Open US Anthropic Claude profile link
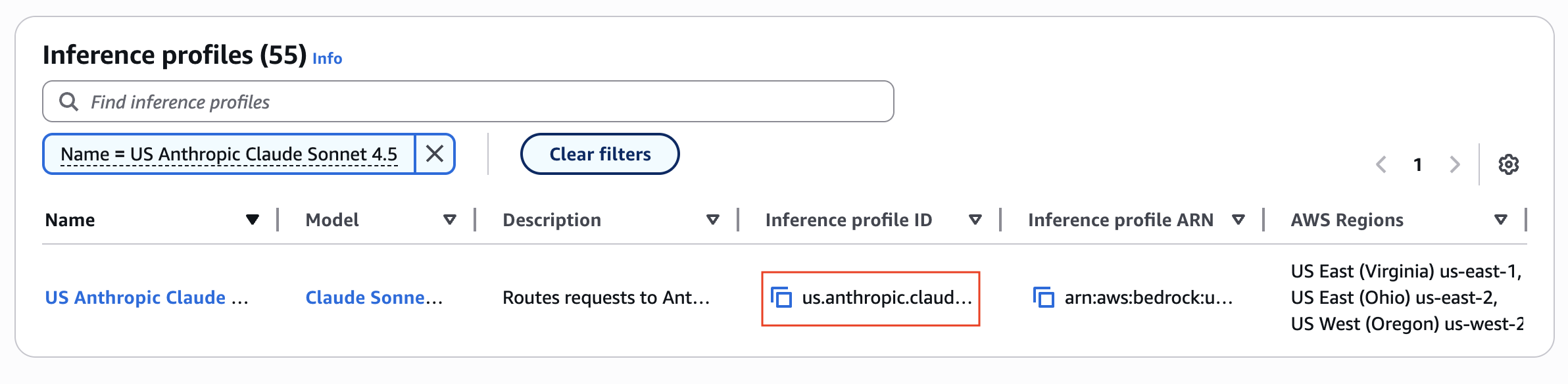 (x=146, y=298)
